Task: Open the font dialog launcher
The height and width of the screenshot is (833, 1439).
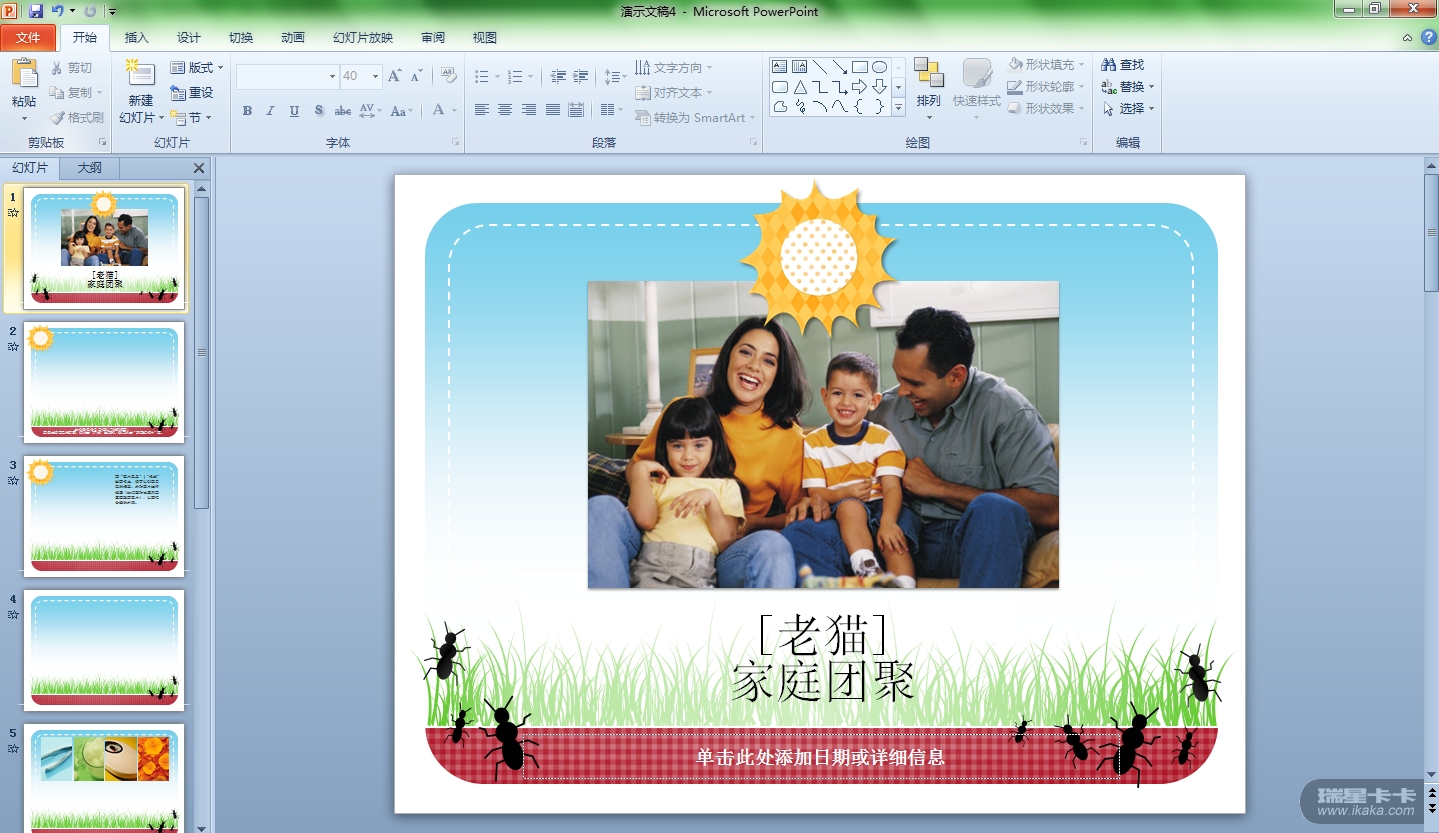Action: (x=455, y=143)
